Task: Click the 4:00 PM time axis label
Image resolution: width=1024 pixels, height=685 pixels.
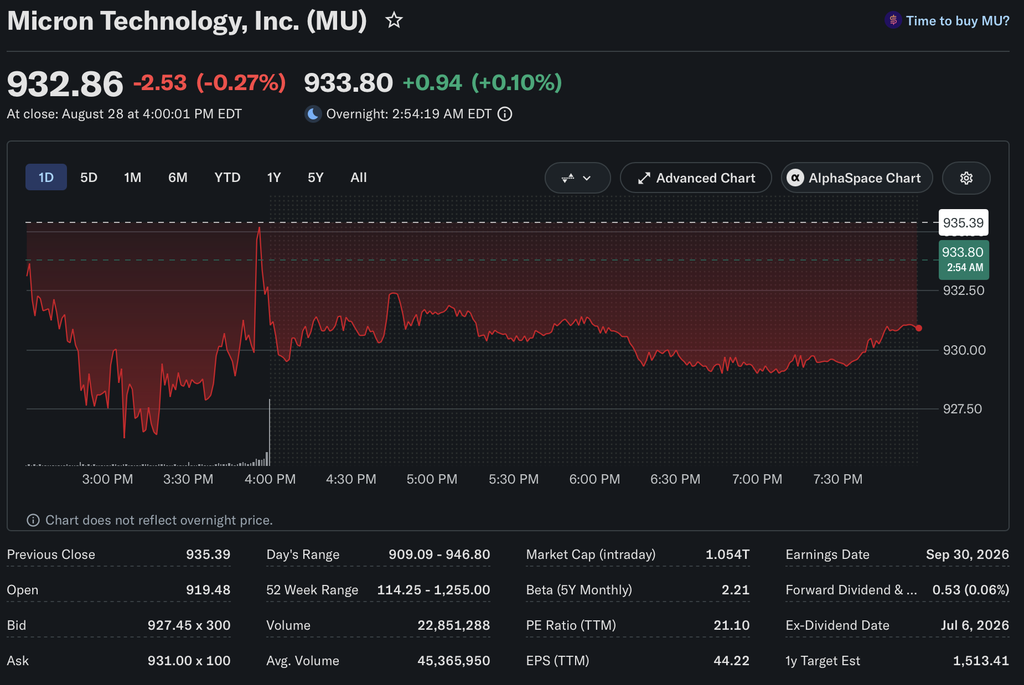Action: [x=270, y=479]
